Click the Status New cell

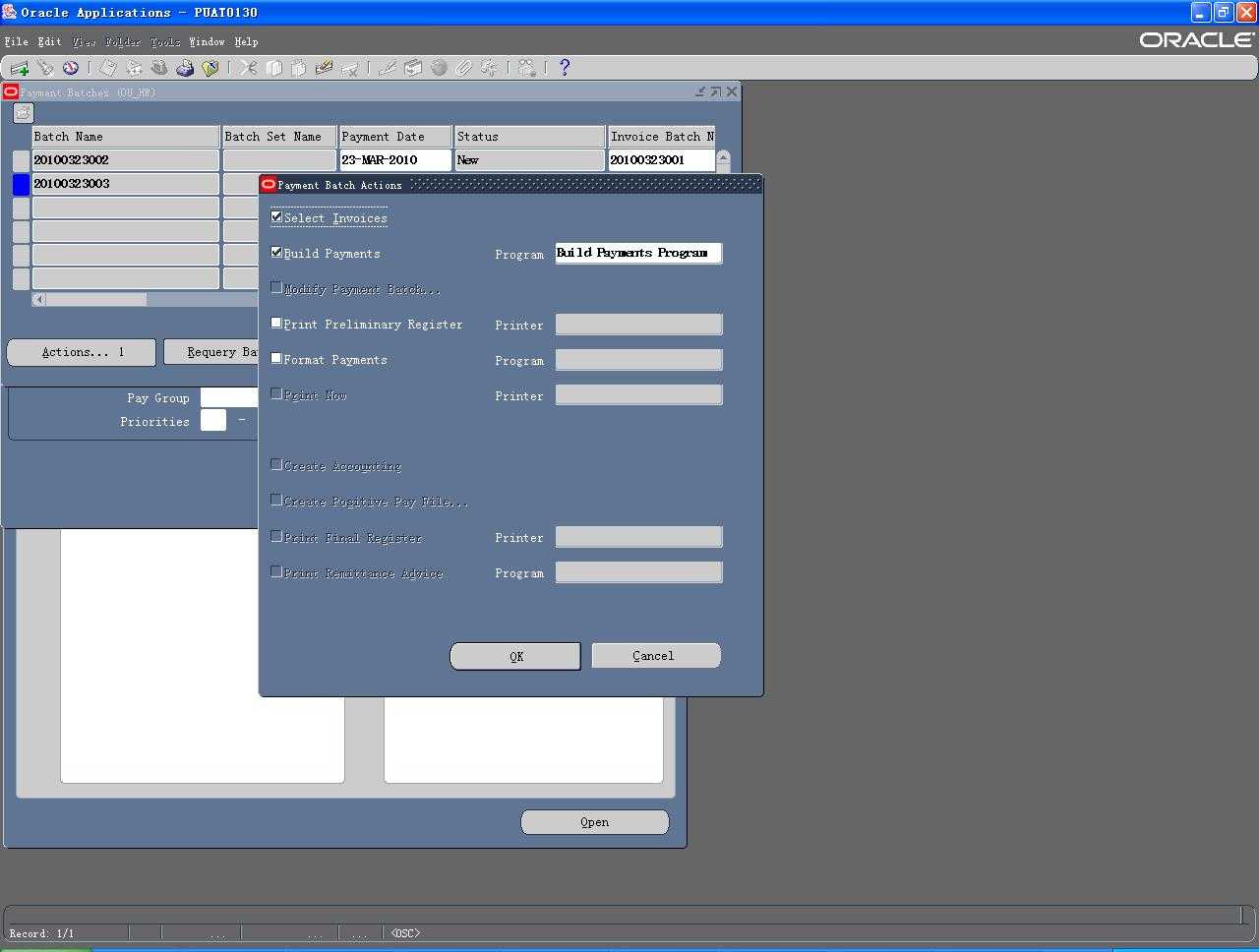pyautogui.click(x=529, y=159)
